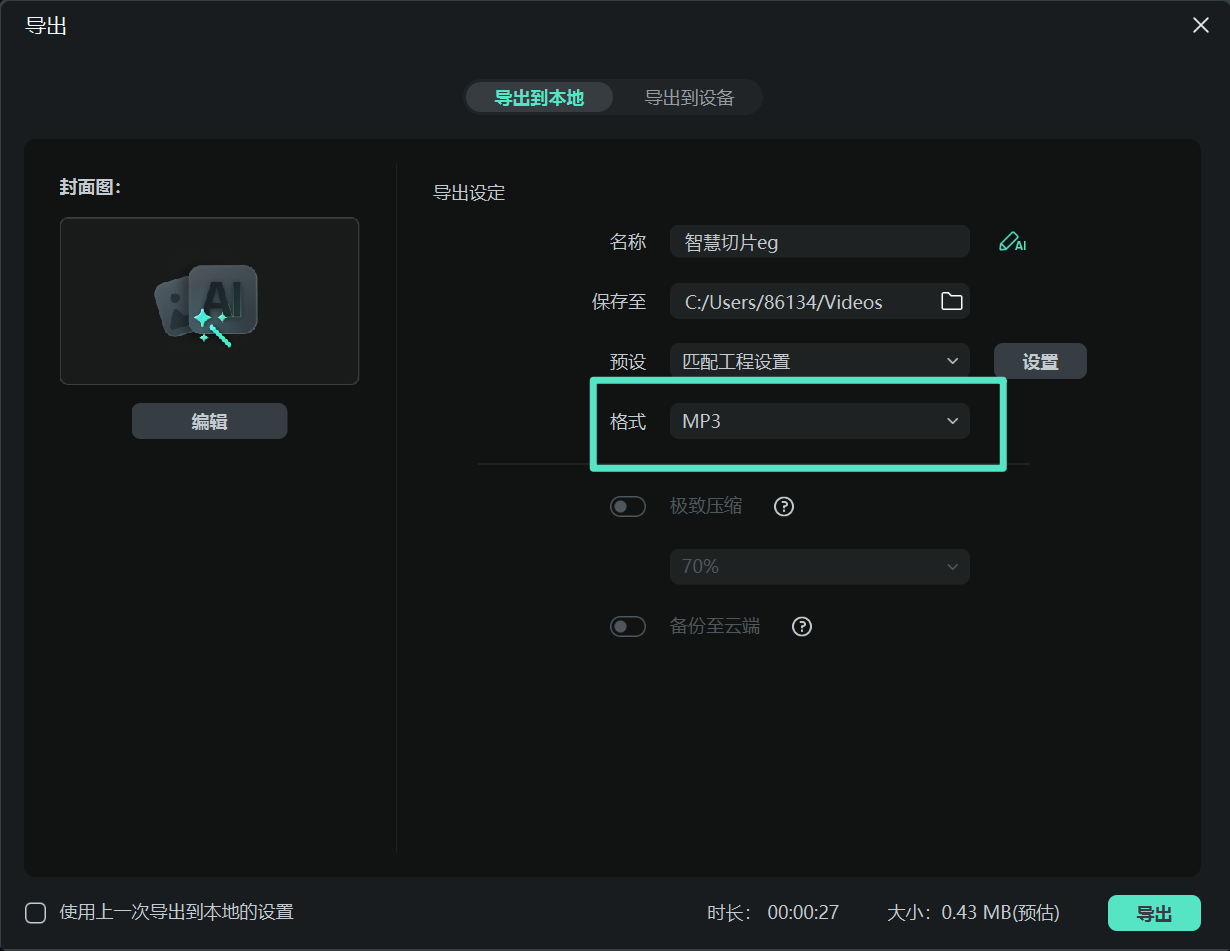
Task: Enable the 备份至云端 toggle switch
Action: (628, 626)
